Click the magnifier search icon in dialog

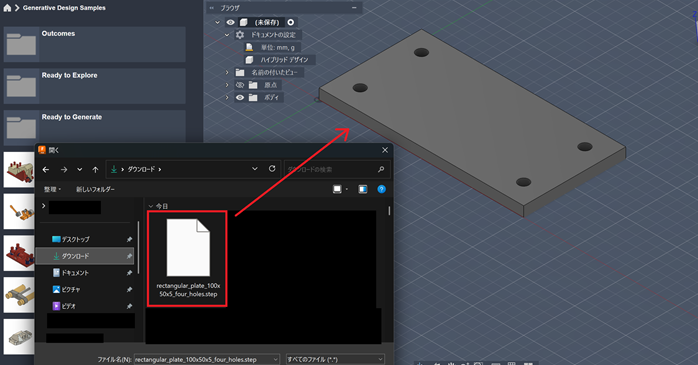[381, 169]
